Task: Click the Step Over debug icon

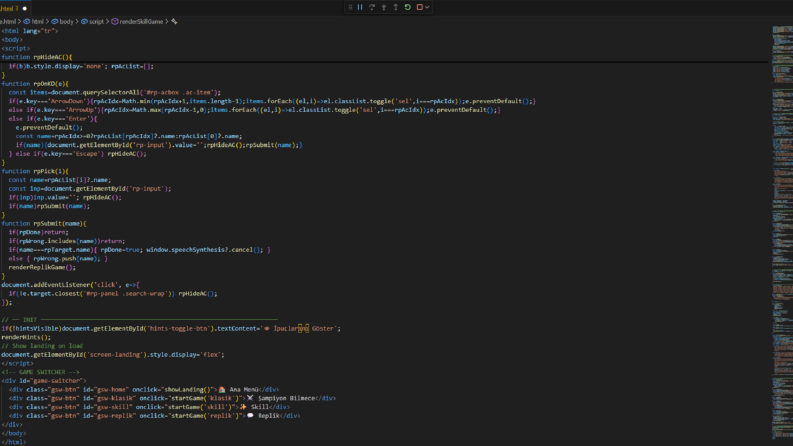Action: click(x=372, y=7)
